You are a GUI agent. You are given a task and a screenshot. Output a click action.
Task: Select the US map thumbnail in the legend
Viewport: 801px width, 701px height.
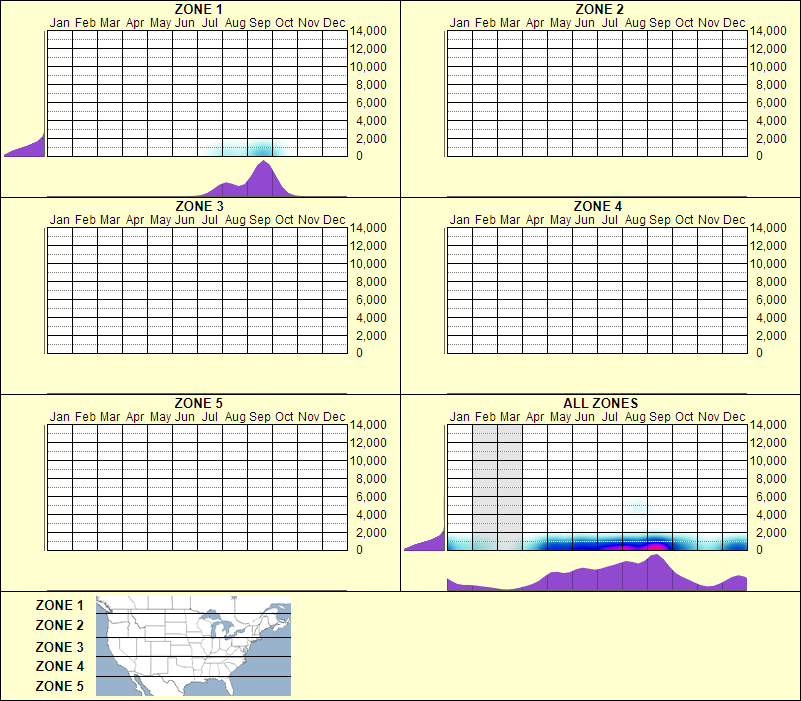click(x=192, y=646)
